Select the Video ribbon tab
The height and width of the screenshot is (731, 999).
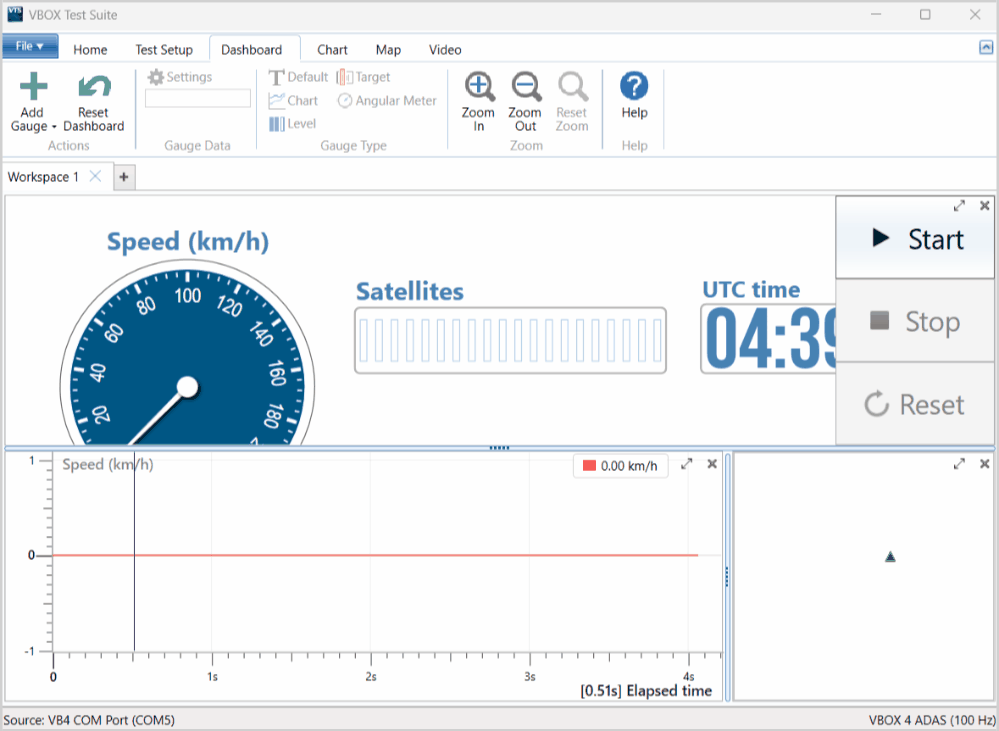point(445,50)
